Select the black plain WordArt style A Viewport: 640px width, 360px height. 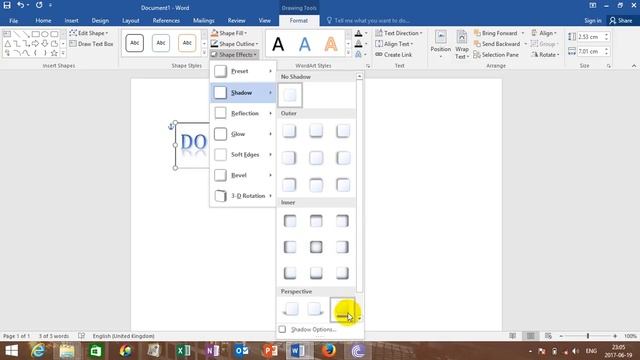[278, 44]
